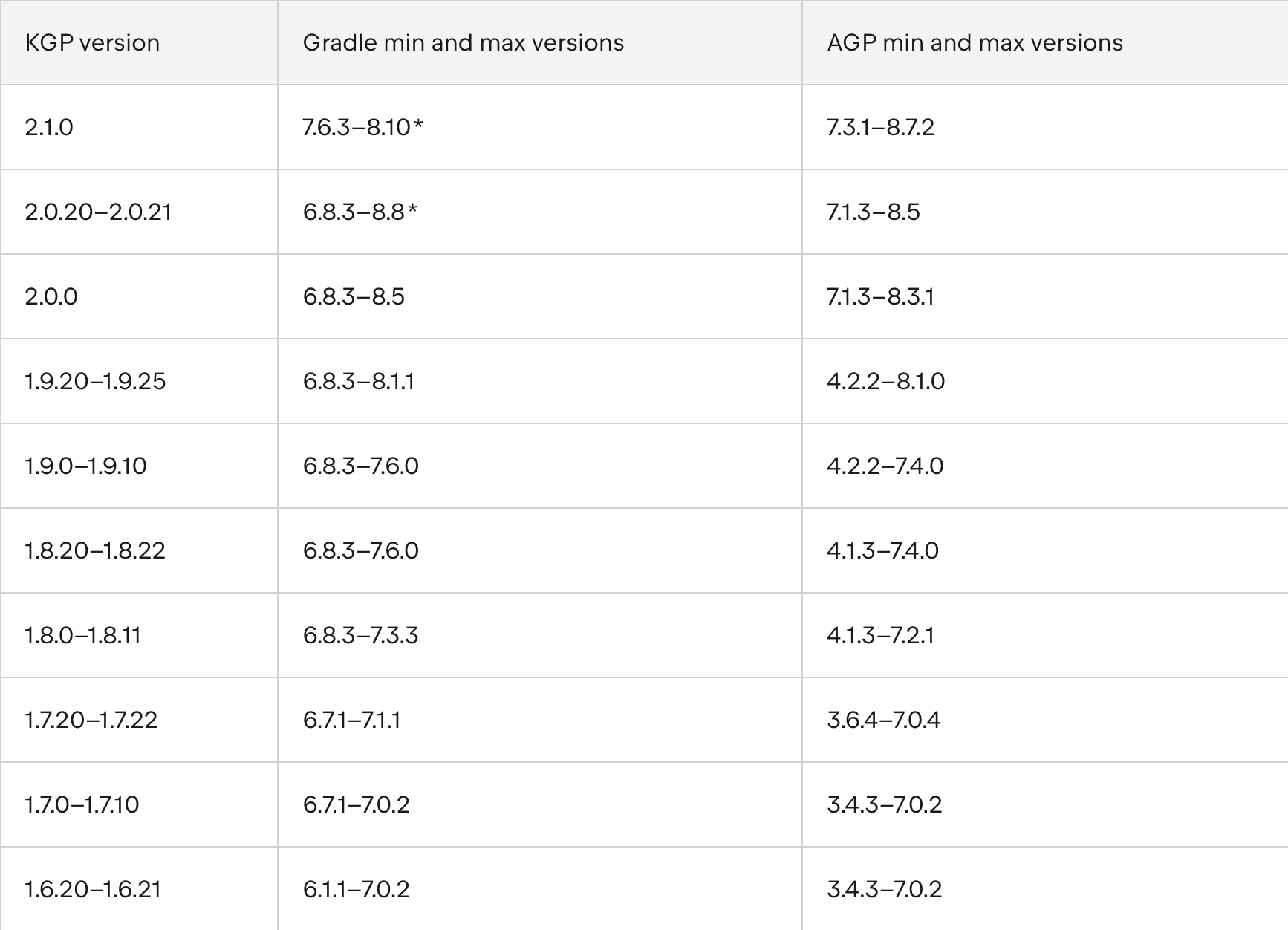This screenshot has width=1288, height=930.
Task: Click the 7.1.3–8.3.1 AGP cell
Action: tap(1045, 296)
